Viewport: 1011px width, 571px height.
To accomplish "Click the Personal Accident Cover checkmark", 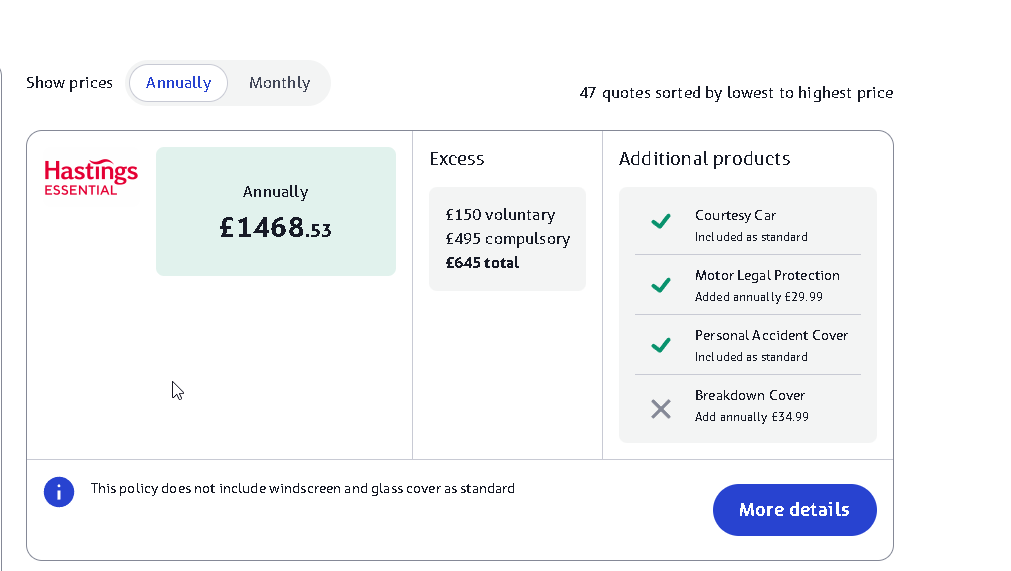I will click(x=660, y=345).
